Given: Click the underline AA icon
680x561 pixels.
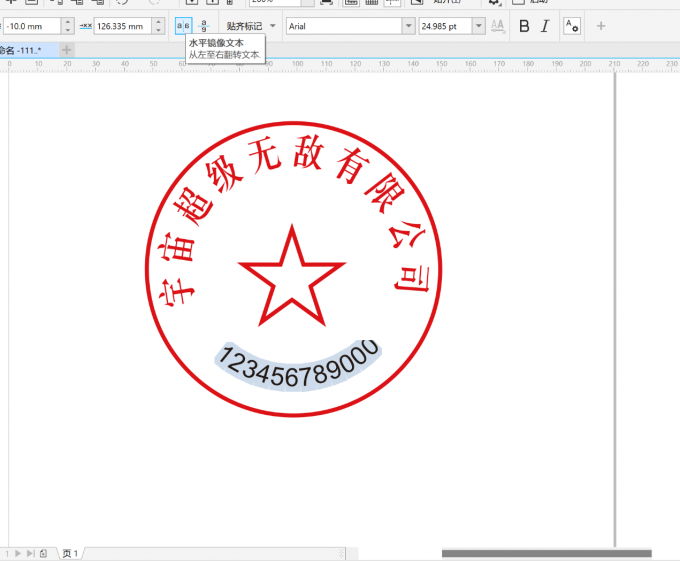Looking at the screenshot, I should coord(497,26).
